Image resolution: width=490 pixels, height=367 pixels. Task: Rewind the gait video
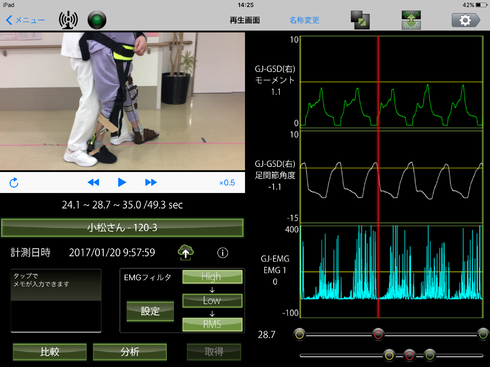[x=93, y=182]
